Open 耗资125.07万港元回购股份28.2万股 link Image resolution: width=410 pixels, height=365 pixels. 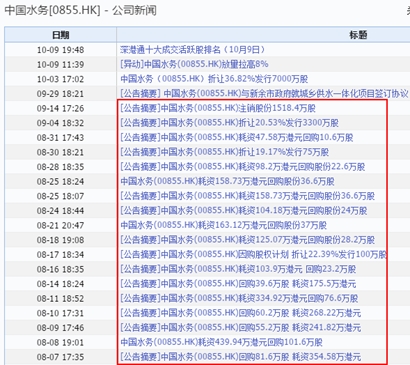coord(247,240)
